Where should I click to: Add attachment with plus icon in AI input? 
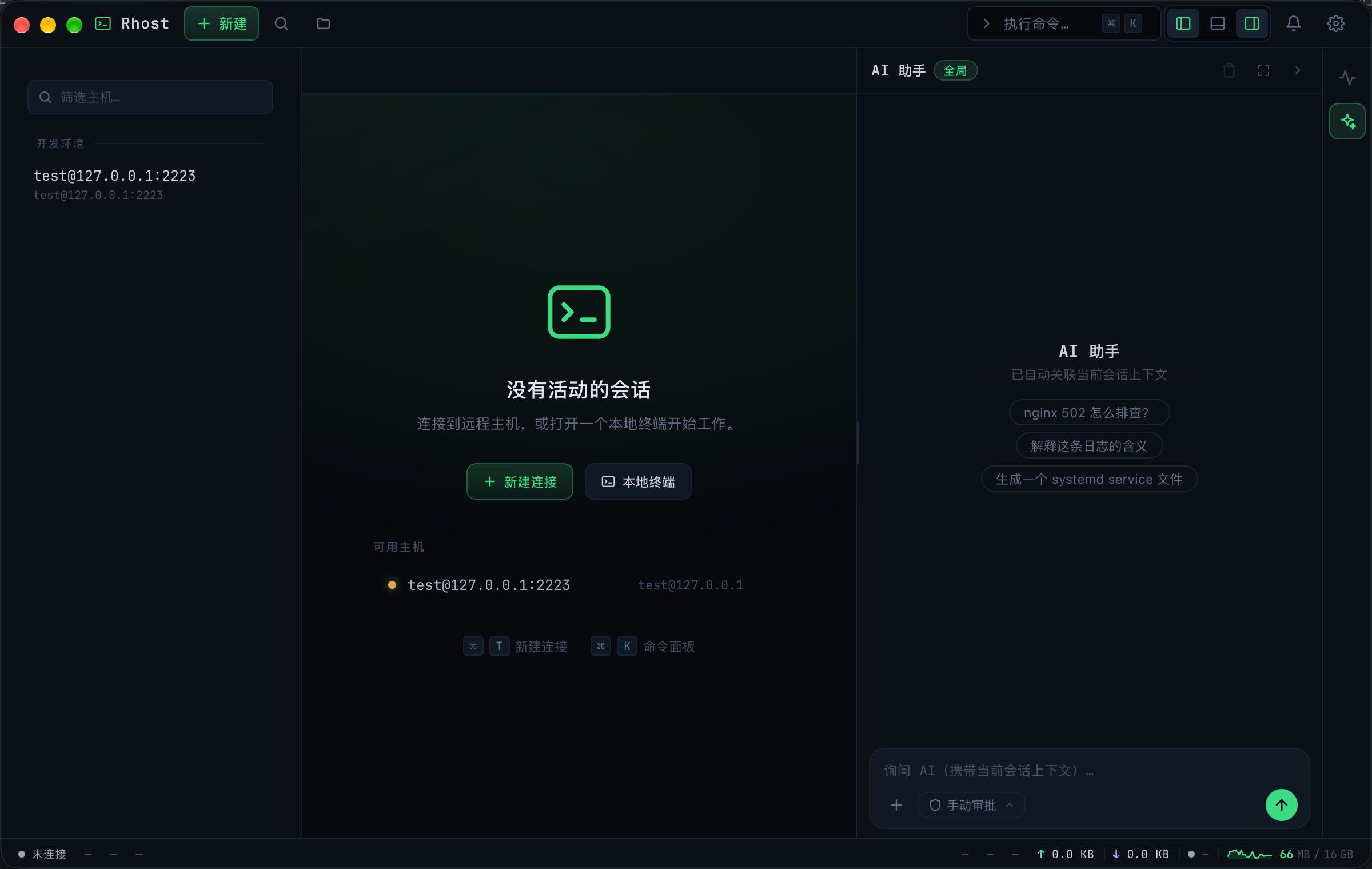point(896,805)
